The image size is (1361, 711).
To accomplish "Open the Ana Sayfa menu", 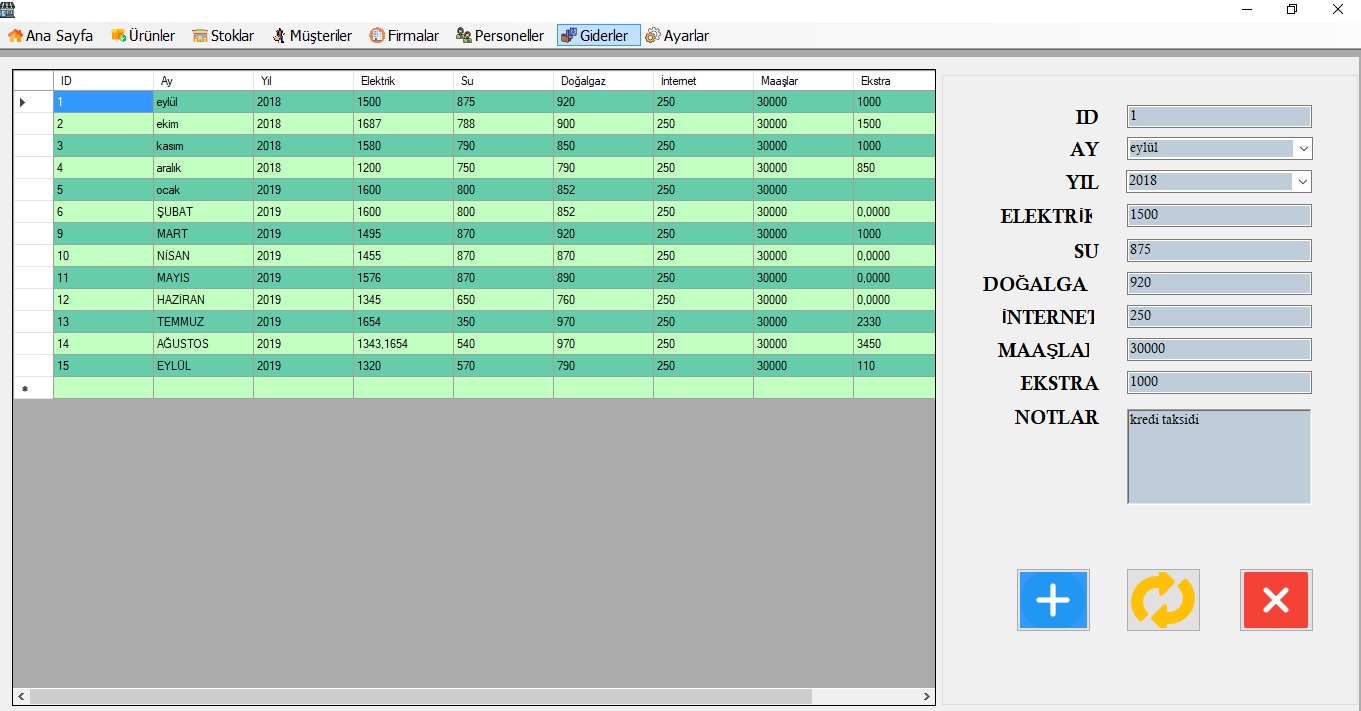I will (x=51, y=35).
